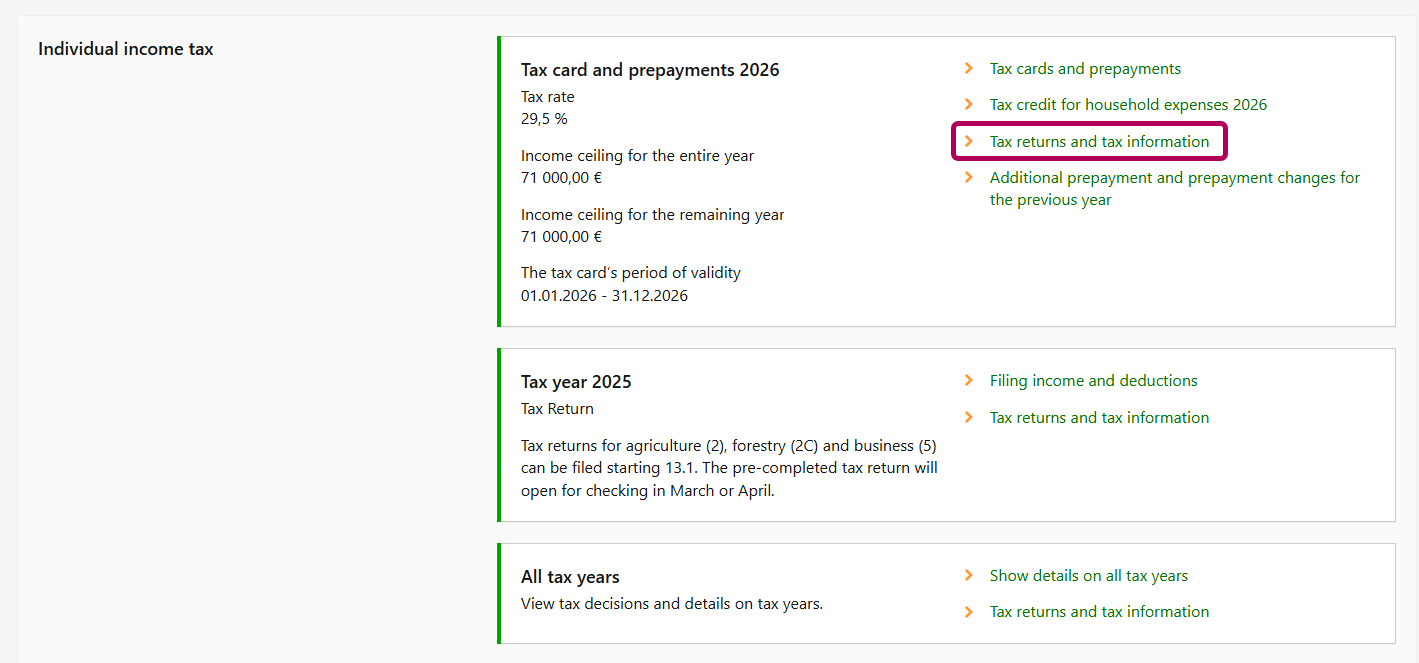Click the All tax years card heading
The width and height of the screenshot is (1419, 663).
coord(570,577)
